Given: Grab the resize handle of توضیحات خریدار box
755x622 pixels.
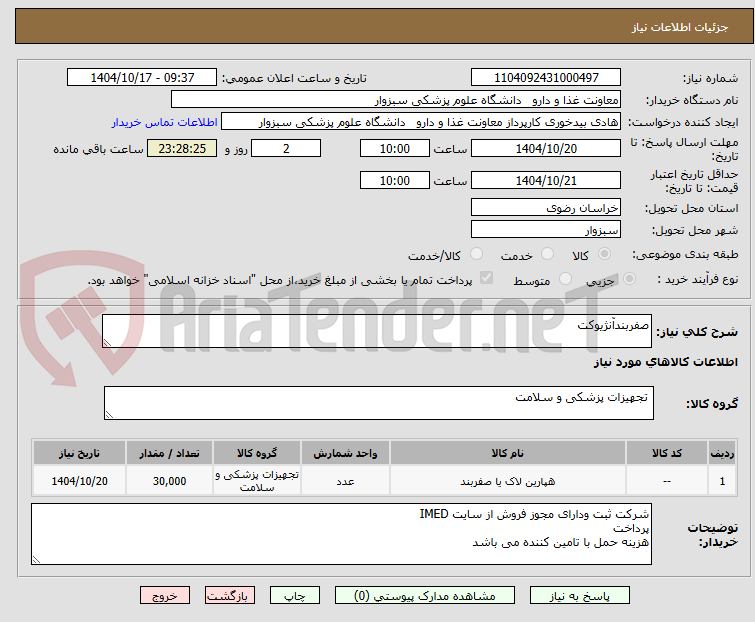Looking at the screenshot, I should [36, 559].
